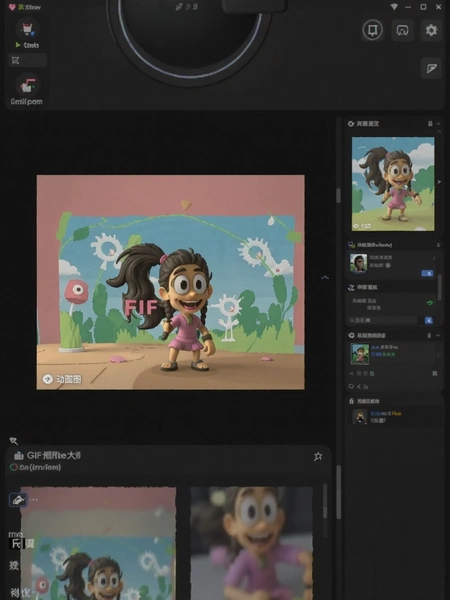The width and height of the screenshot is (450, 600).
Task: Click the blue button under the avatar entry
Action: [x=427, y=273]
